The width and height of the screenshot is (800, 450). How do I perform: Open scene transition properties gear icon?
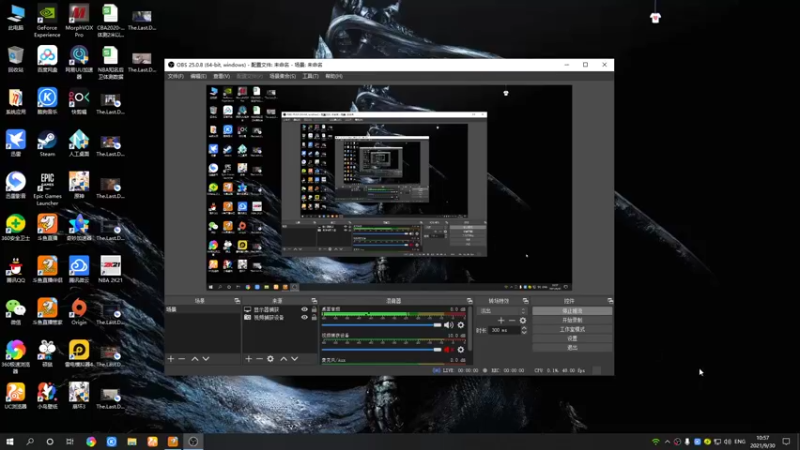point(522,320)
